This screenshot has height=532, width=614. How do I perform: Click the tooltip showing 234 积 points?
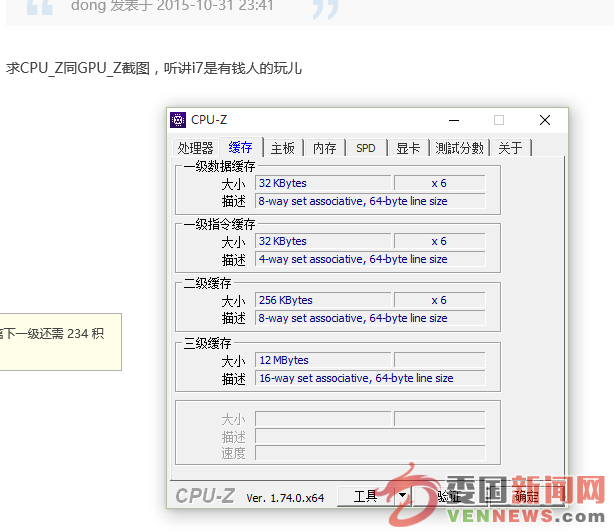(x=61, y=342)
